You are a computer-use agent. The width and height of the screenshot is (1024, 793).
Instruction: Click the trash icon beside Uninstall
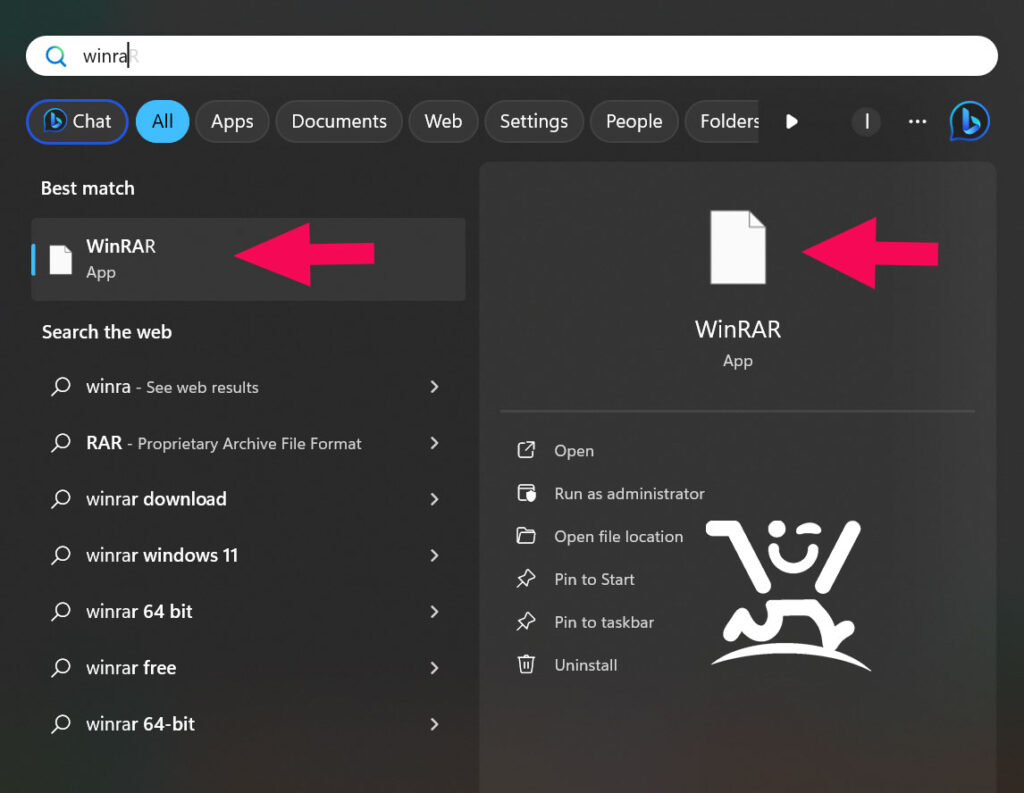(x=526, y=664)
